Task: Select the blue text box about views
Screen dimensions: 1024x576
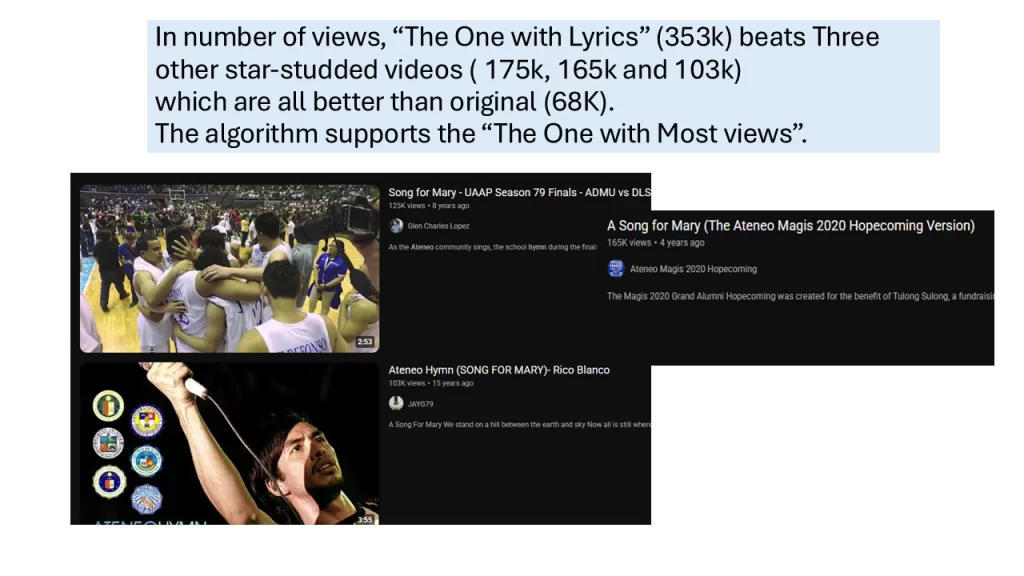Action: click(543, 86)
